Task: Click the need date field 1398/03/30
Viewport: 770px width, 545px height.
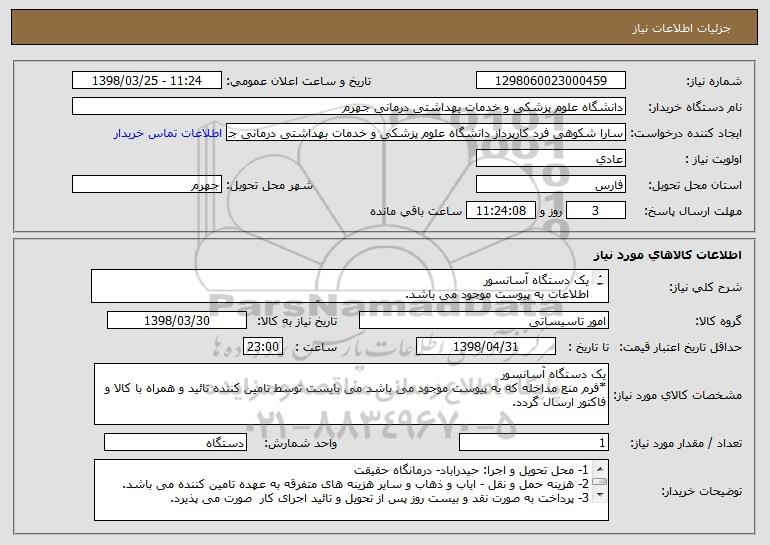Action: [177, 321]
